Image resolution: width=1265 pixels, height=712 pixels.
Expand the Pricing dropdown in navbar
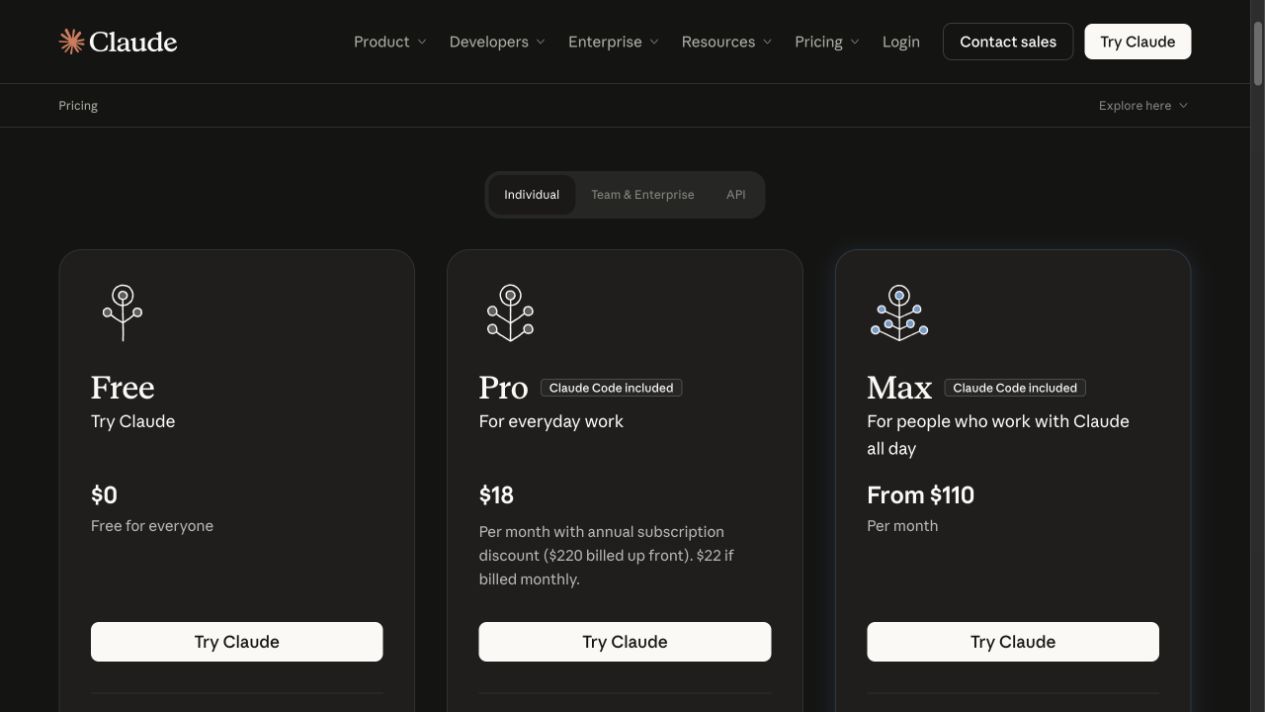827,42
